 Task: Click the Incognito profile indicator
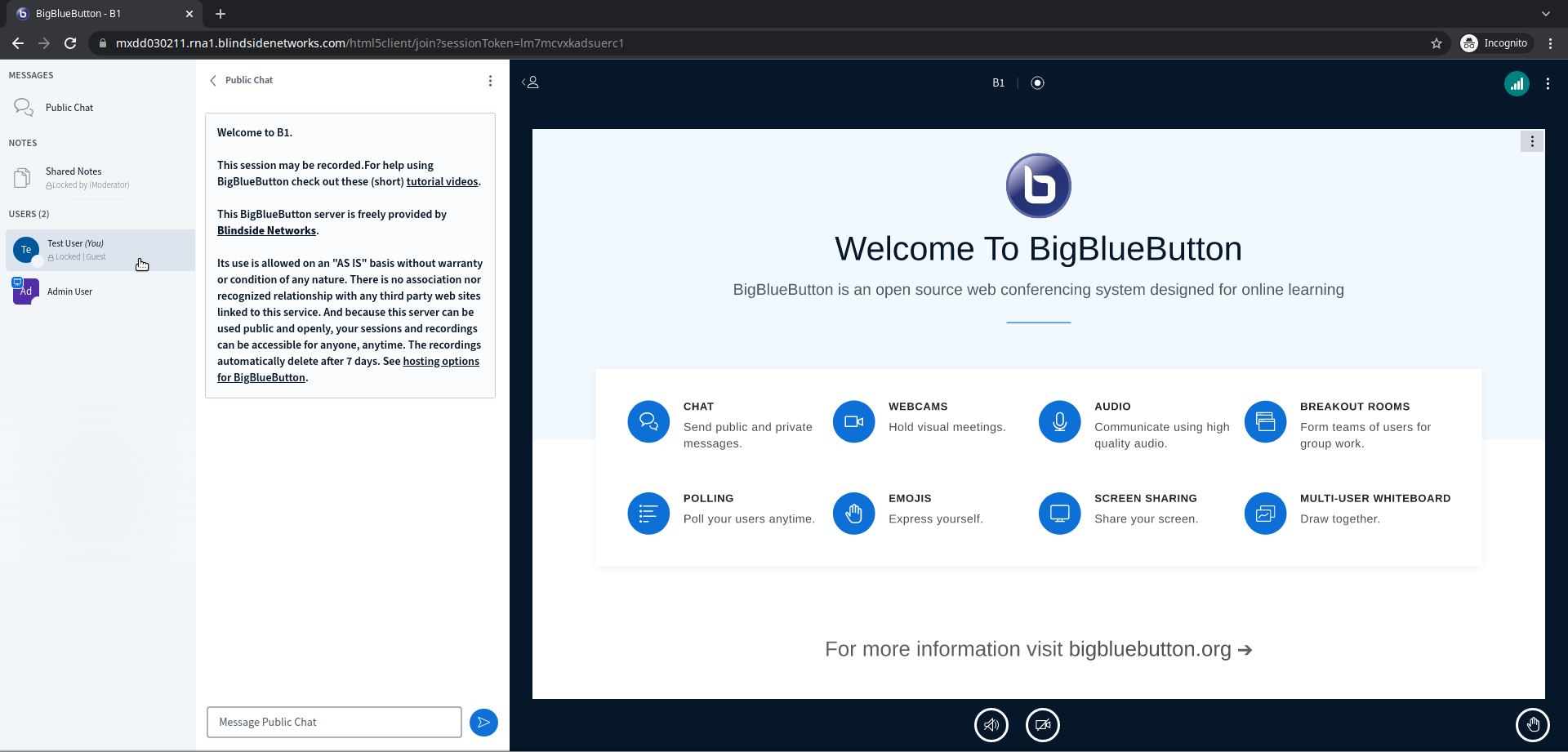tap(1495, 43)
